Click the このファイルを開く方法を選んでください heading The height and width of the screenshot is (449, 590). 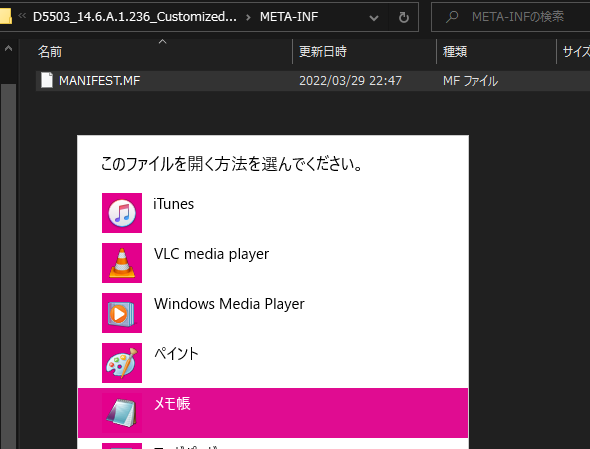[x=231, y=164]
